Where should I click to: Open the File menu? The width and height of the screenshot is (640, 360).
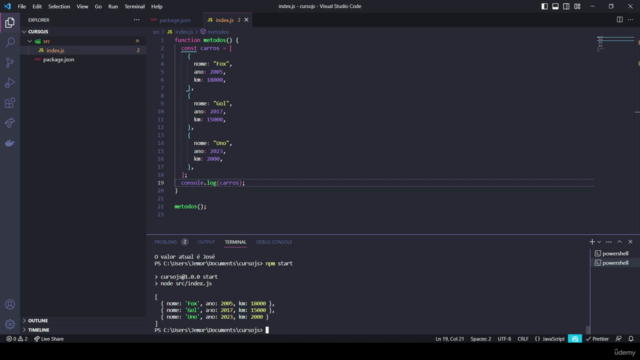22,7
